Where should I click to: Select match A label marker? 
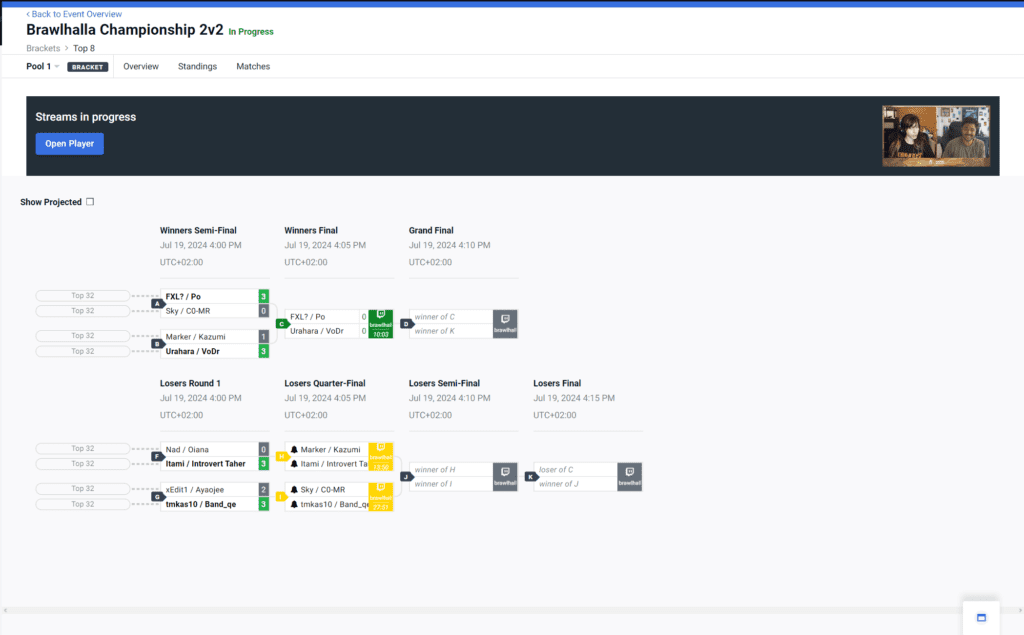click(x=157, y=303)
